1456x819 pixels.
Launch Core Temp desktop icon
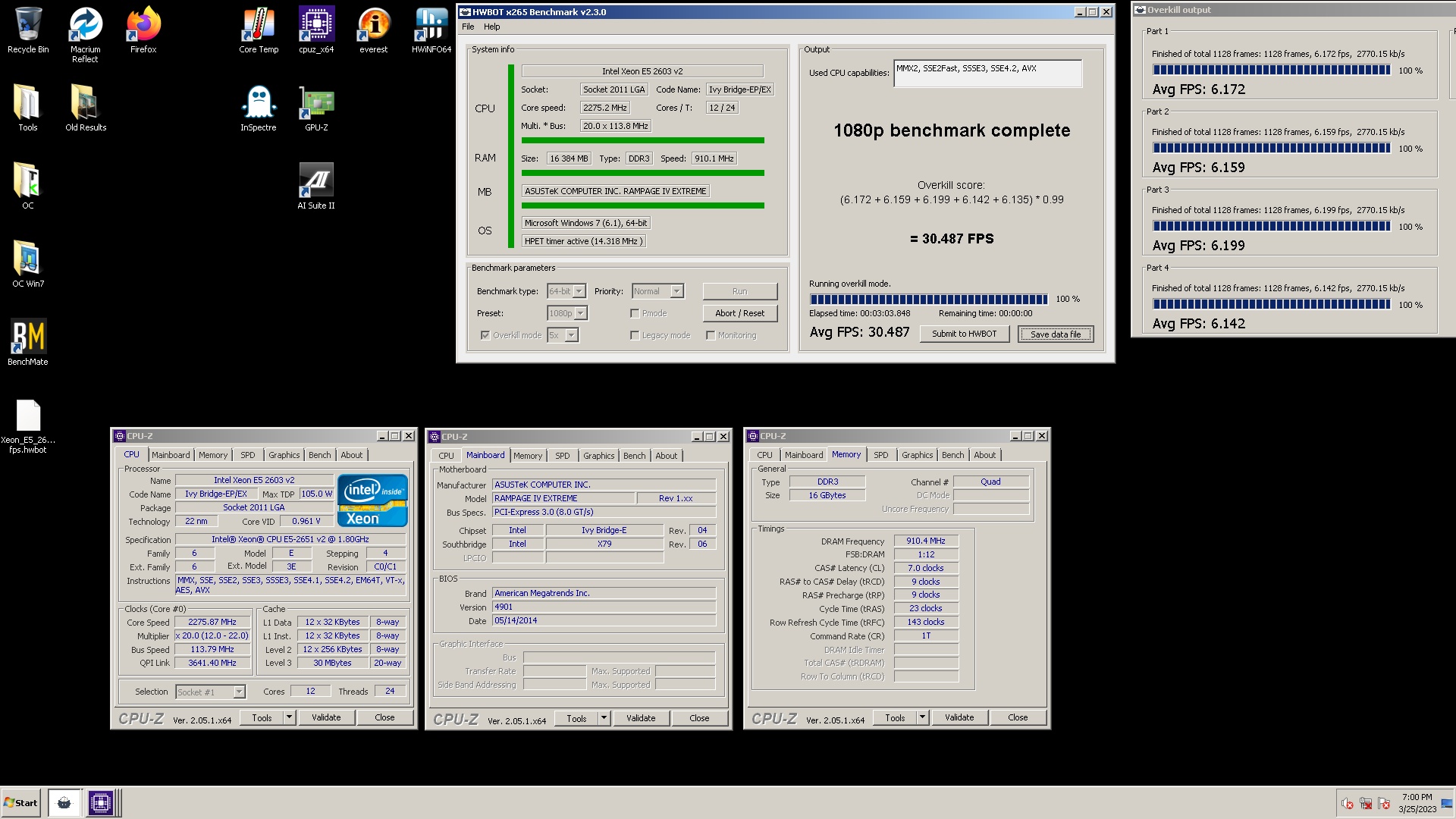click(x=259, y=30)
